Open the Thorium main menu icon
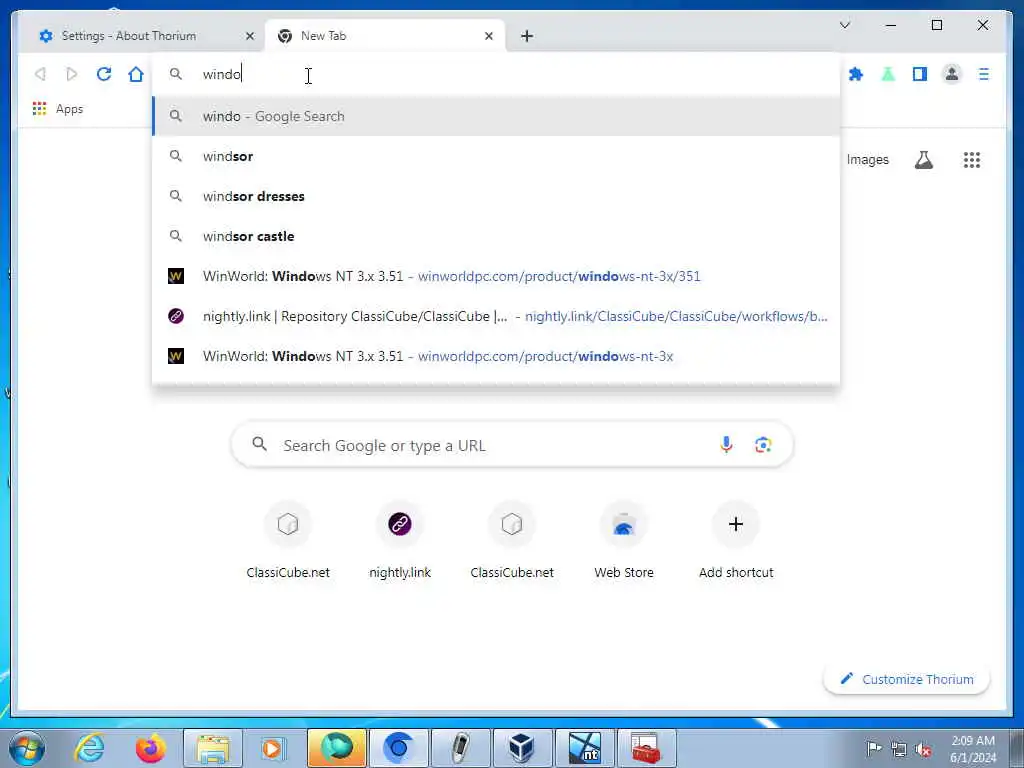1024x768 pixels. click(984, 74)
